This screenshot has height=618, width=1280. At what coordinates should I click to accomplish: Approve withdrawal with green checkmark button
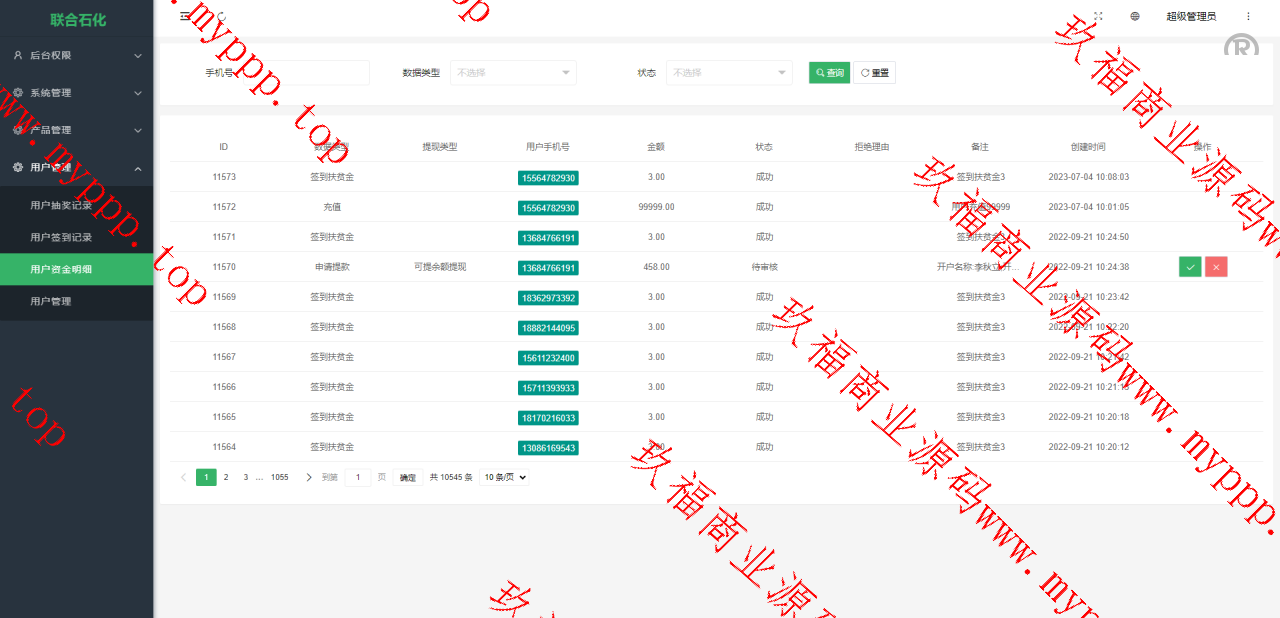tap(1190, 267)
